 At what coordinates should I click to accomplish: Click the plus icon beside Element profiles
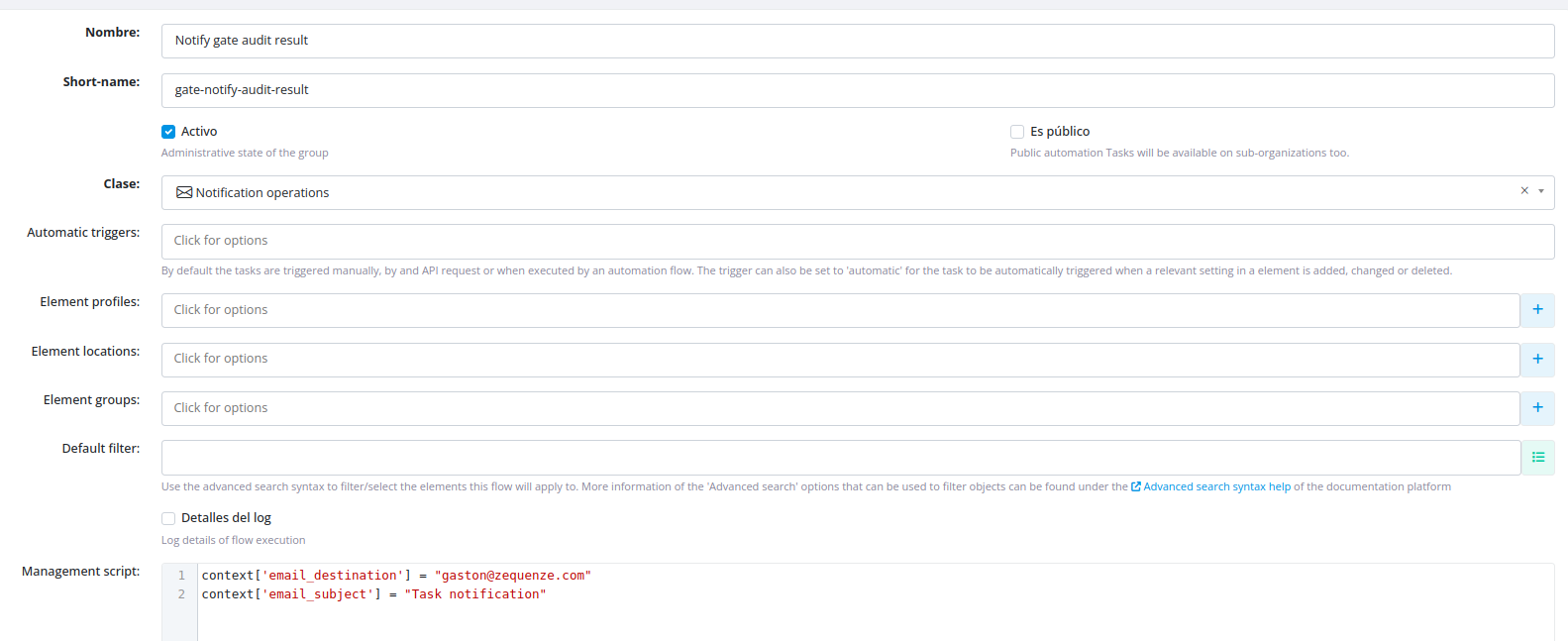pos(1537,310)
